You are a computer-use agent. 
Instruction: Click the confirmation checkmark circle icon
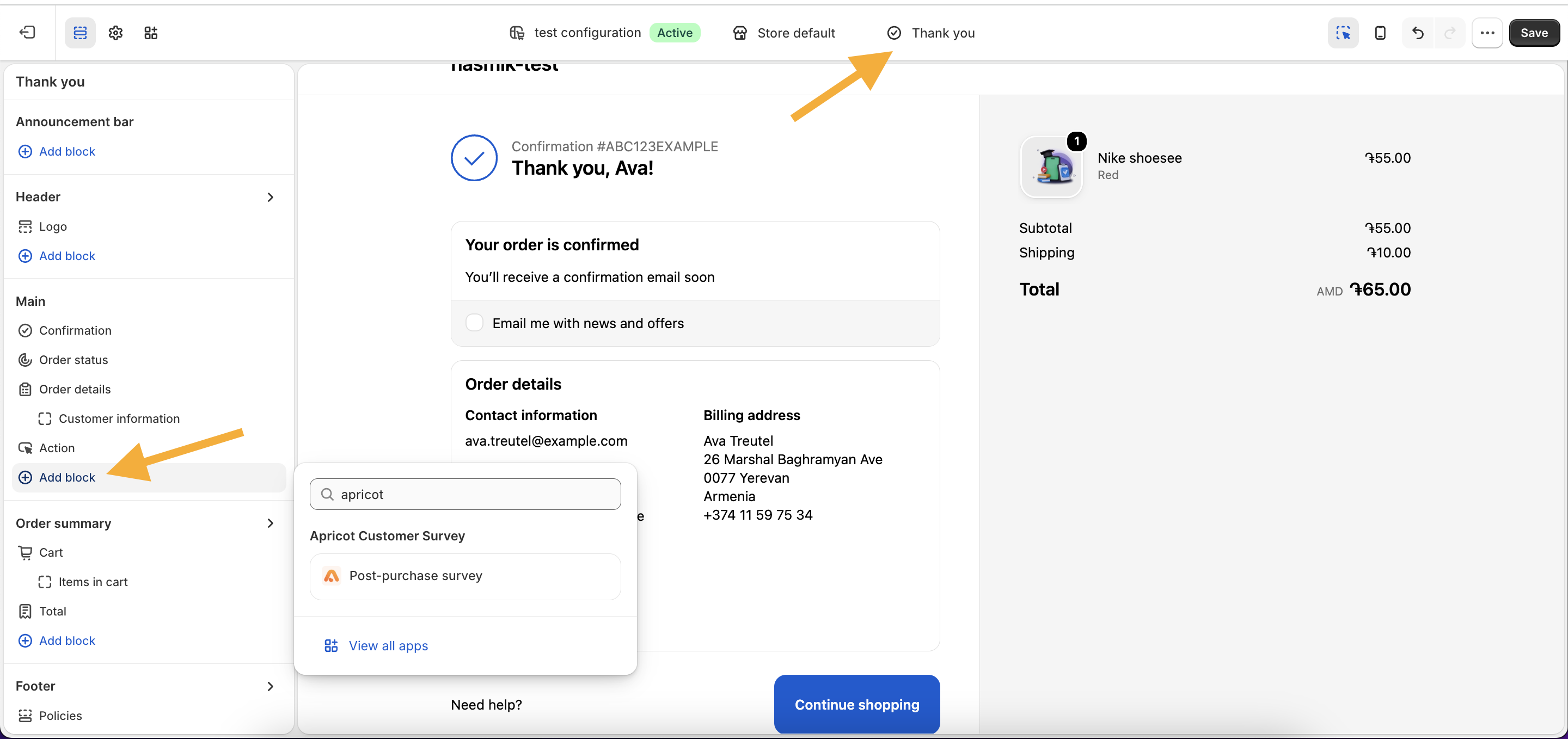(x=474, y=158)
